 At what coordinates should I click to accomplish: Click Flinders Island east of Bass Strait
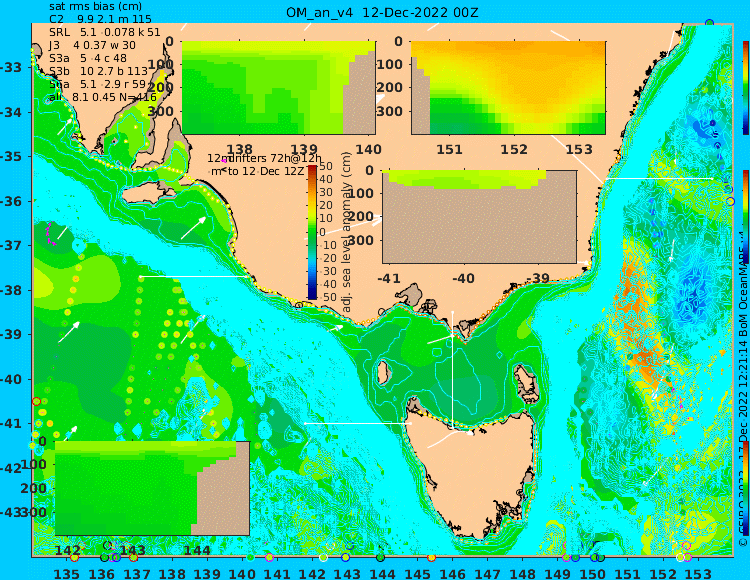click(x=527, y=384)
